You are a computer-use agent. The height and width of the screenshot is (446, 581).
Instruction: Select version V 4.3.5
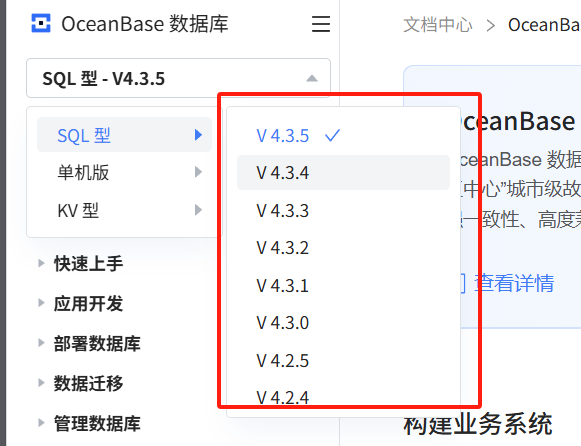tap(343, 136)
